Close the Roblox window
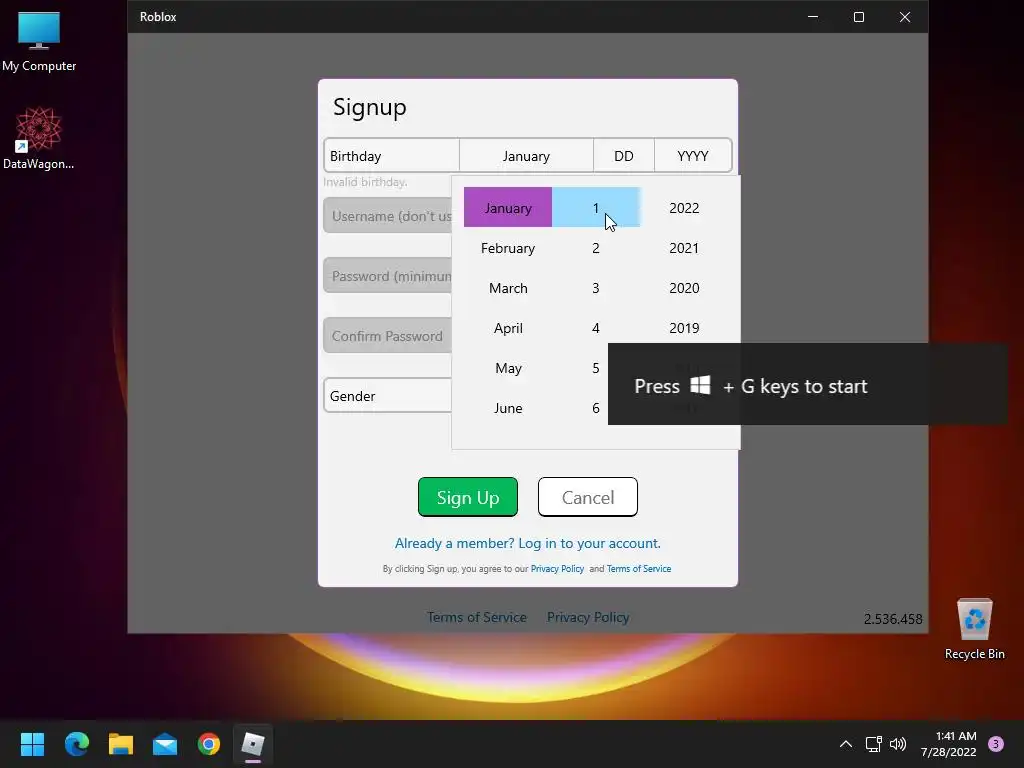Image resolution: width=1024 pixels, height=768 pixels. (x=904, y=17)
